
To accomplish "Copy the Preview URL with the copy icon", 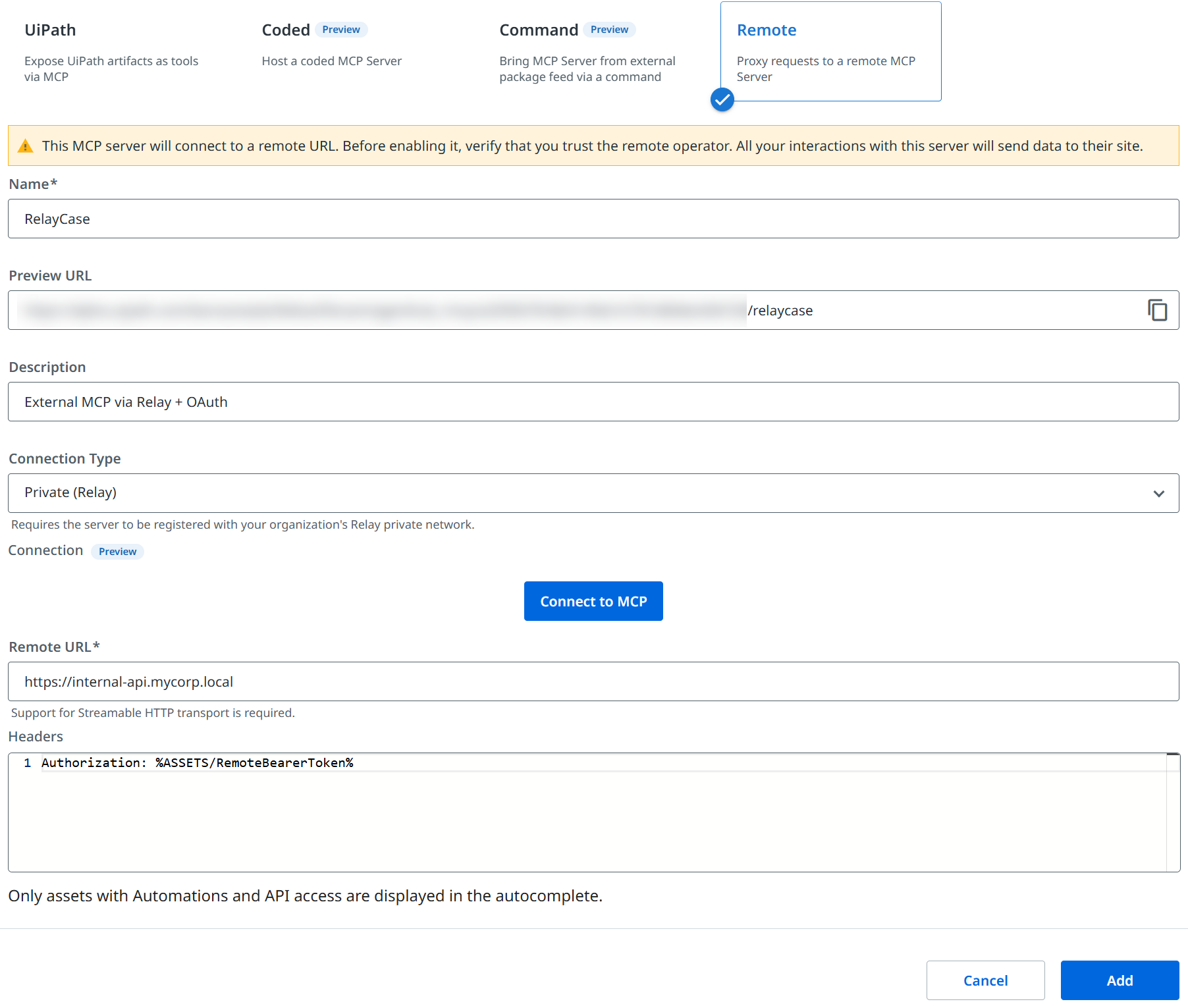I will (x=1157, y=310).
